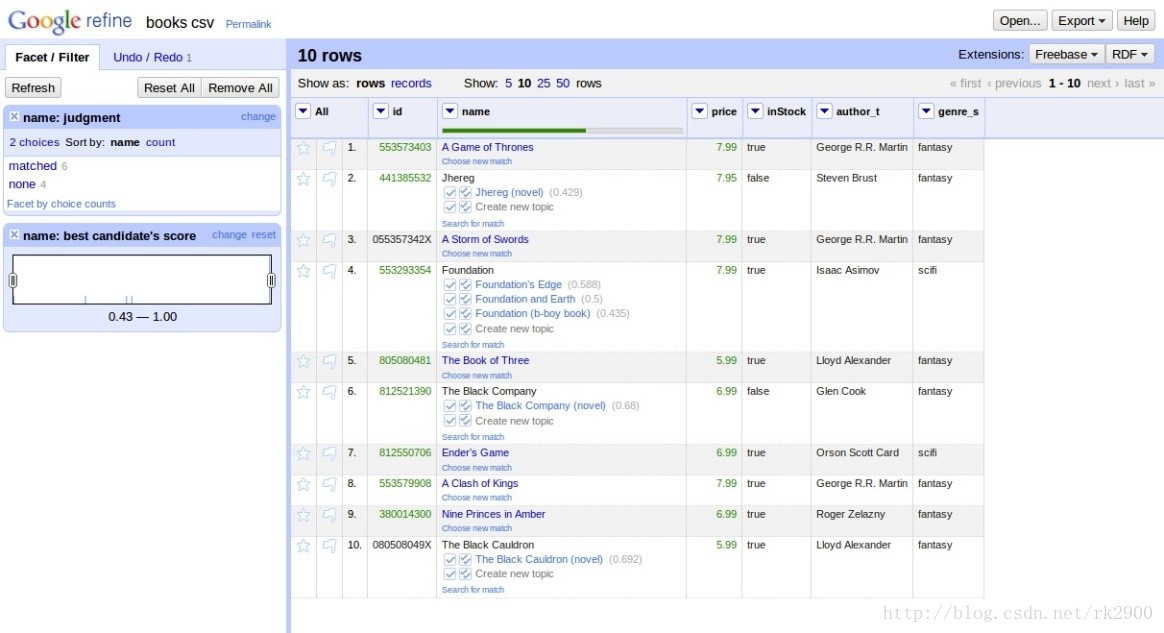Open the Help page
The image size is (1164, 633).
(1136, 21)
